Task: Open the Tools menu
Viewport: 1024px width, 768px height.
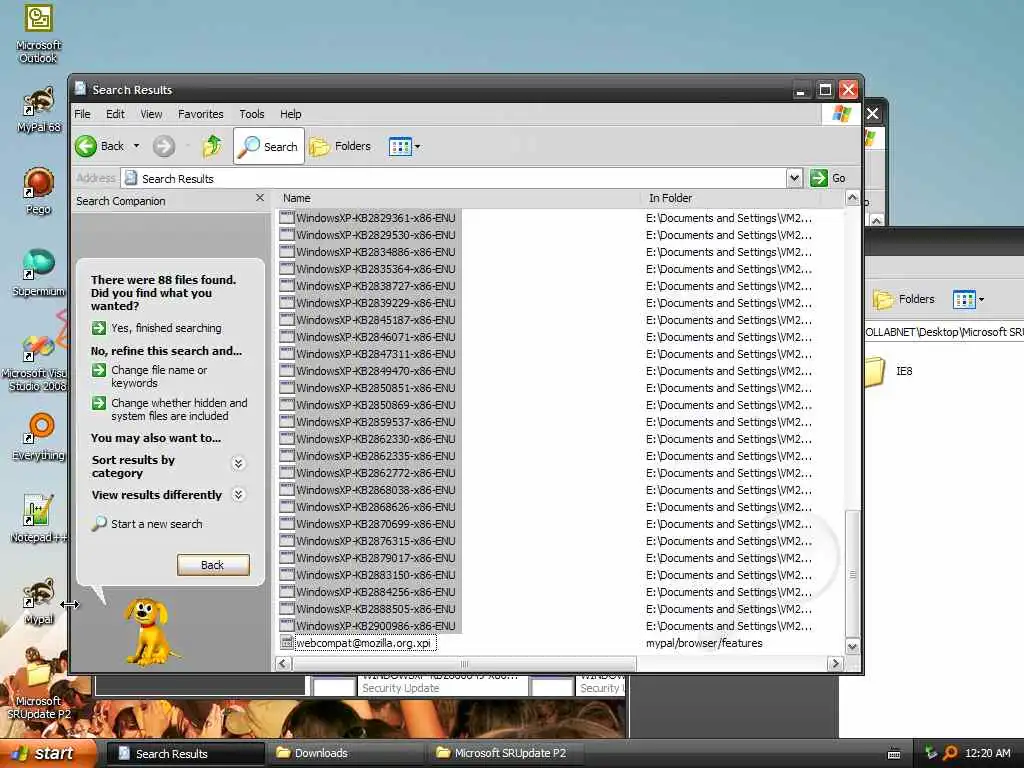Action: (x=251, y=114)
